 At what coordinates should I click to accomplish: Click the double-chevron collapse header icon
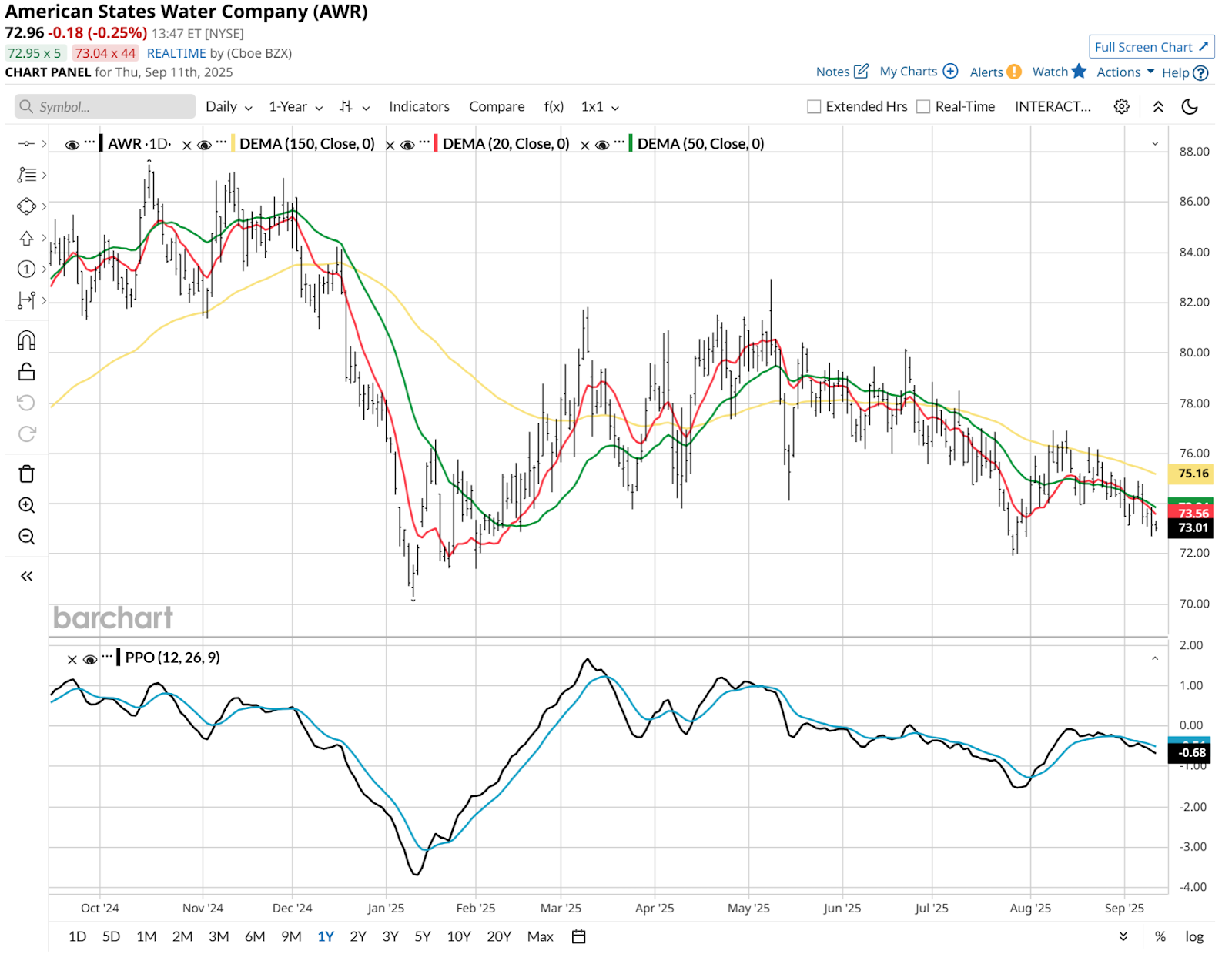coord(1158,107)
